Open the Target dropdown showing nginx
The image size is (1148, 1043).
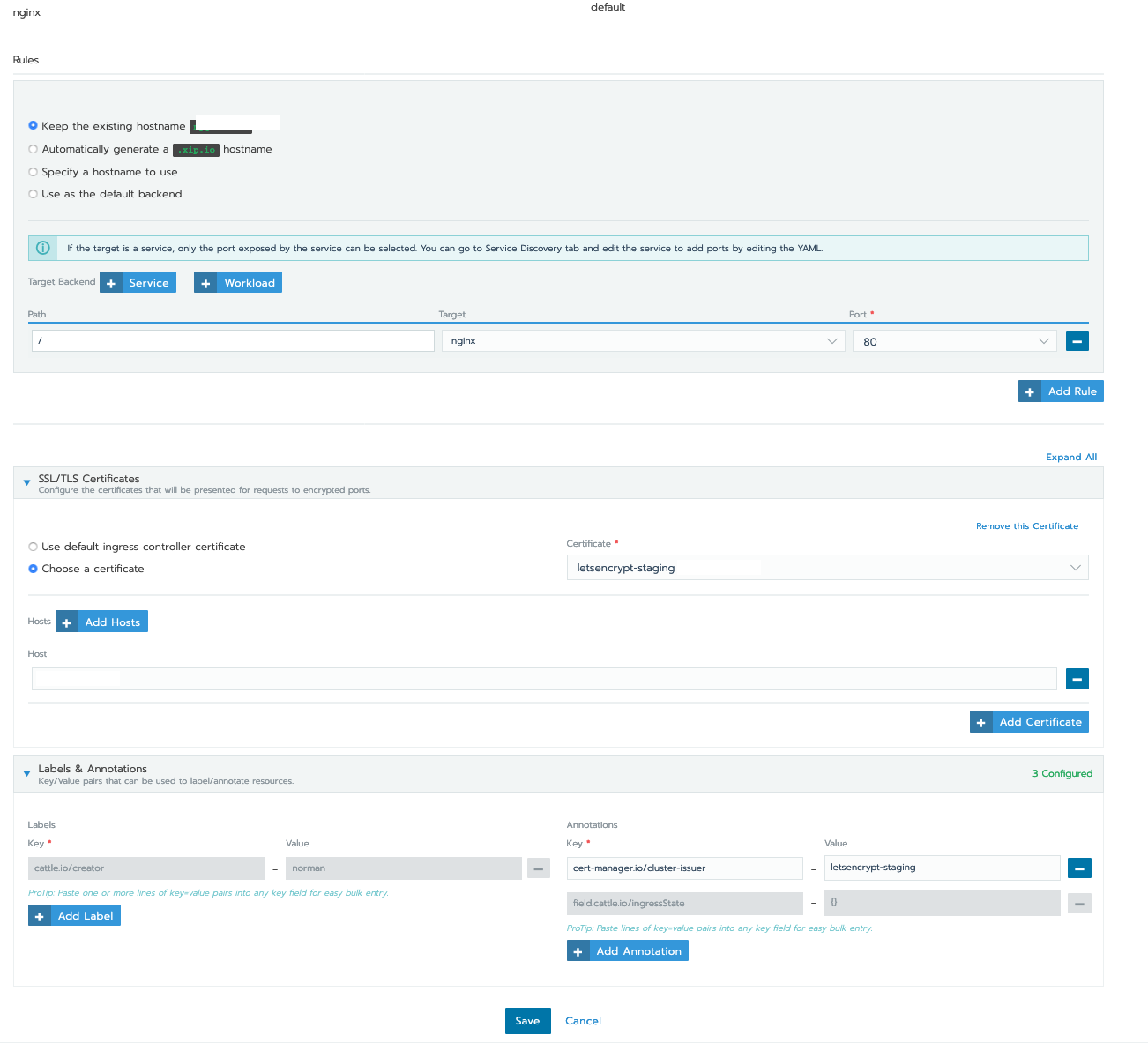(644, 341)
